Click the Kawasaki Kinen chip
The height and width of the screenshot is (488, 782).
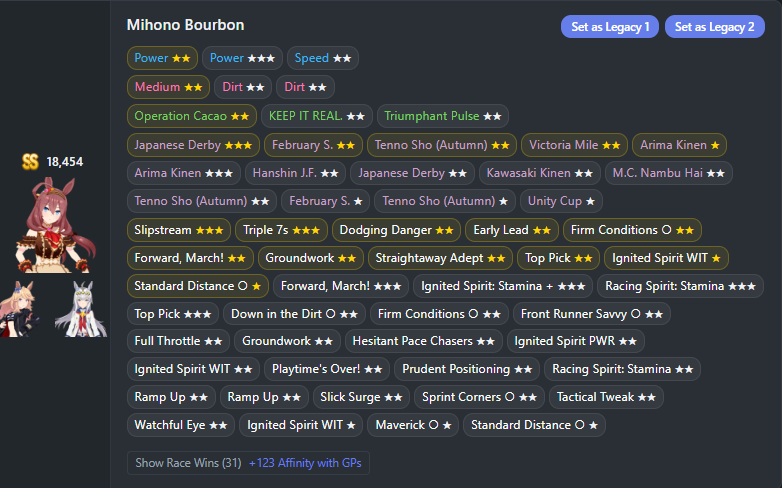(540, 173)
